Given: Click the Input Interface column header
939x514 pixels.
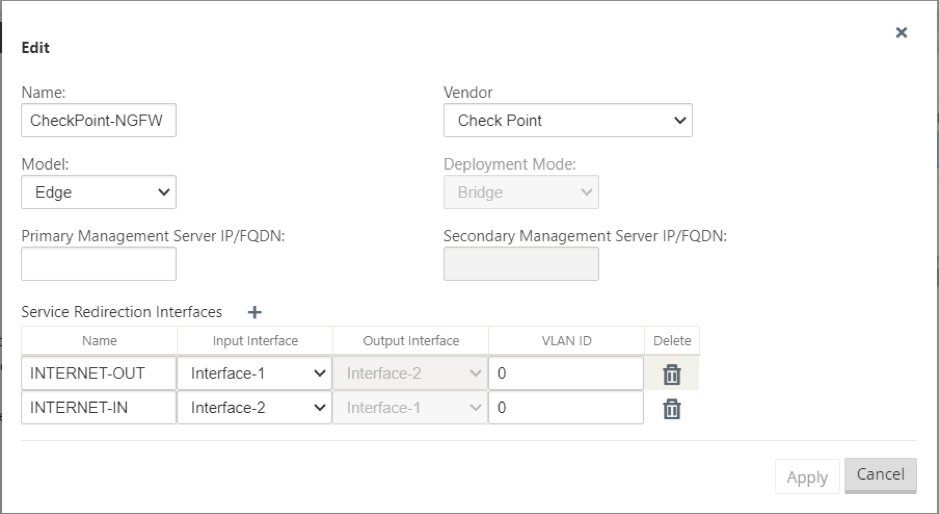Looking at the screenshot, I should click(x=255, y=341).
